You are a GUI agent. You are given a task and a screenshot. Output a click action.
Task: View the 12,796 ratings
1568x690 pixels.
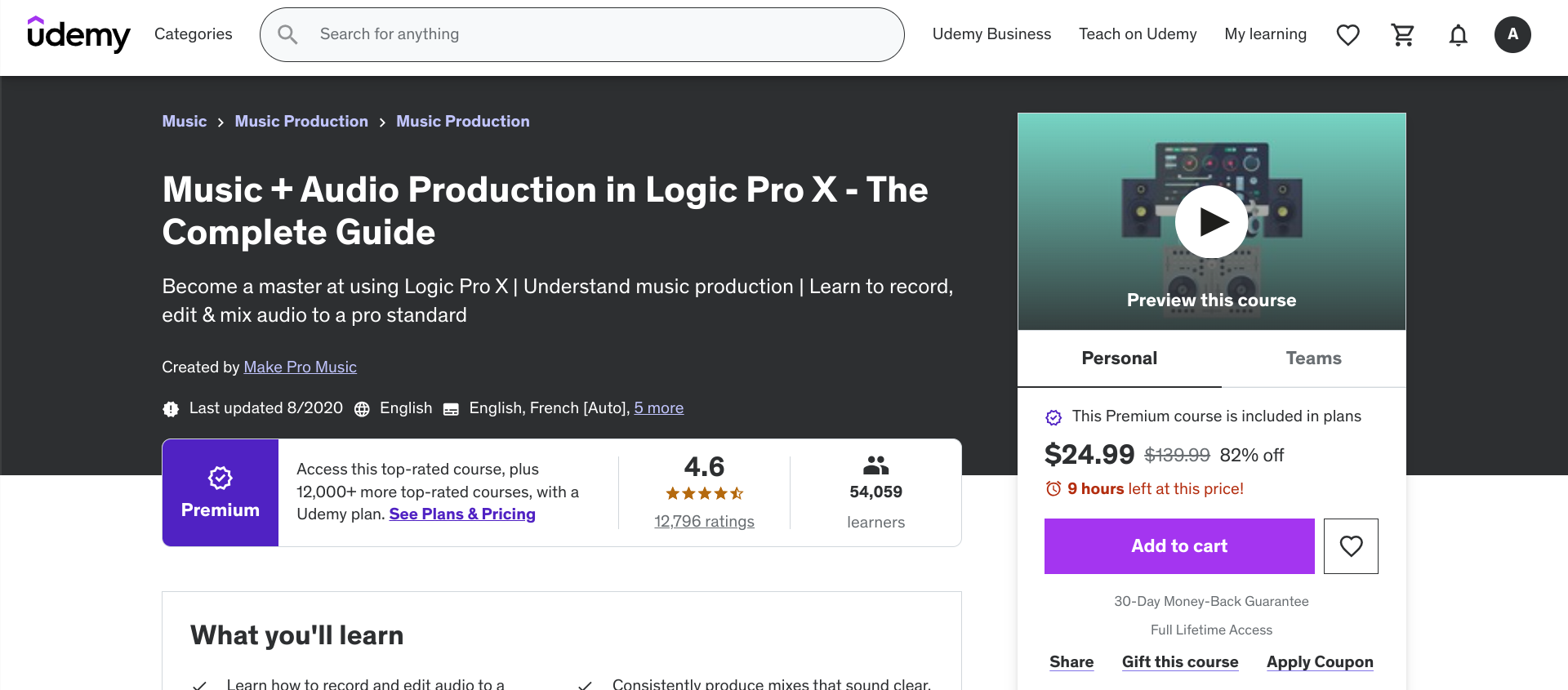click(705, 521)
